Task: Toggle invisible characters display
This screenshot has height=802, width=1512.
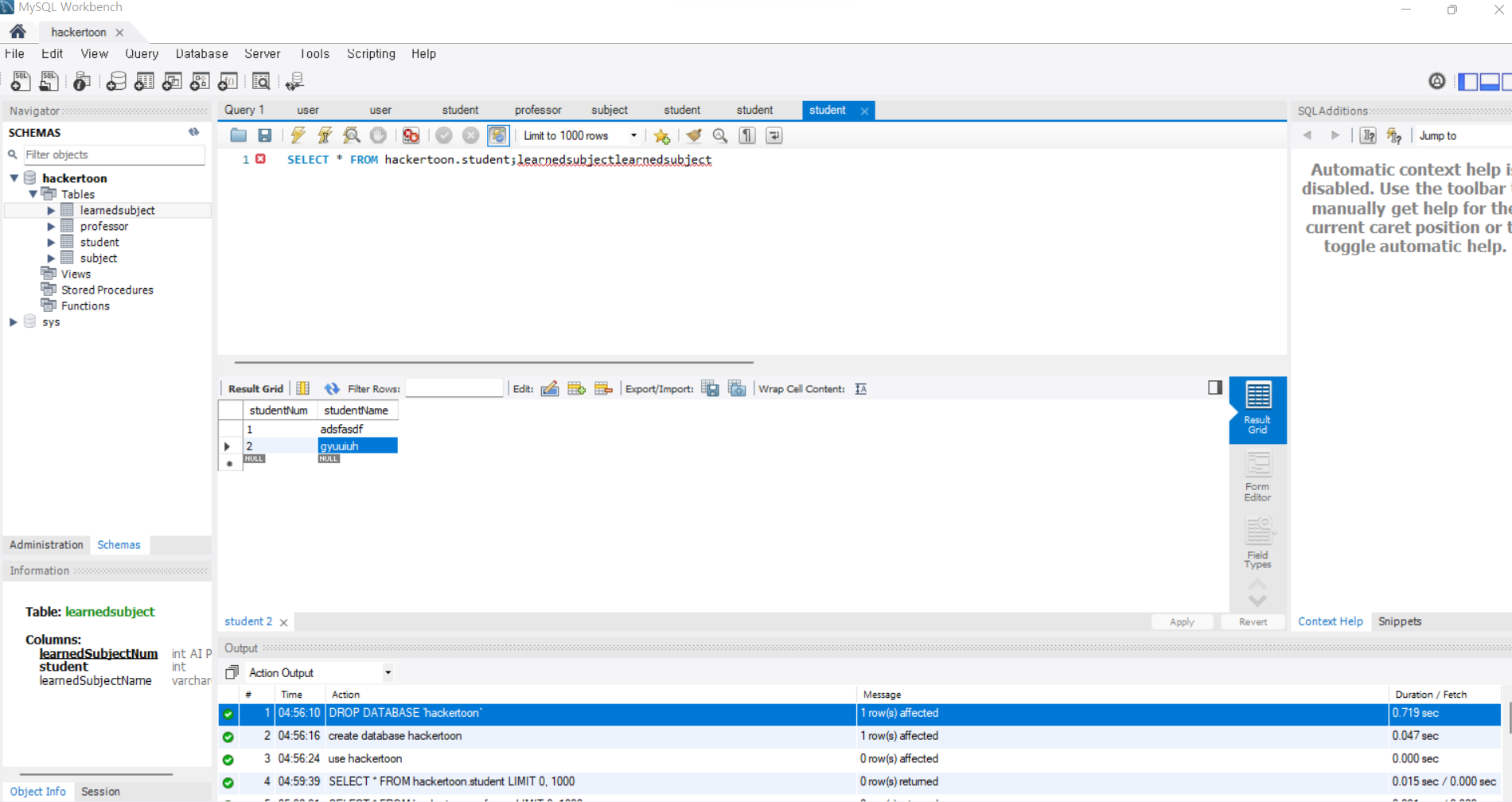Action: coord(747,135)
